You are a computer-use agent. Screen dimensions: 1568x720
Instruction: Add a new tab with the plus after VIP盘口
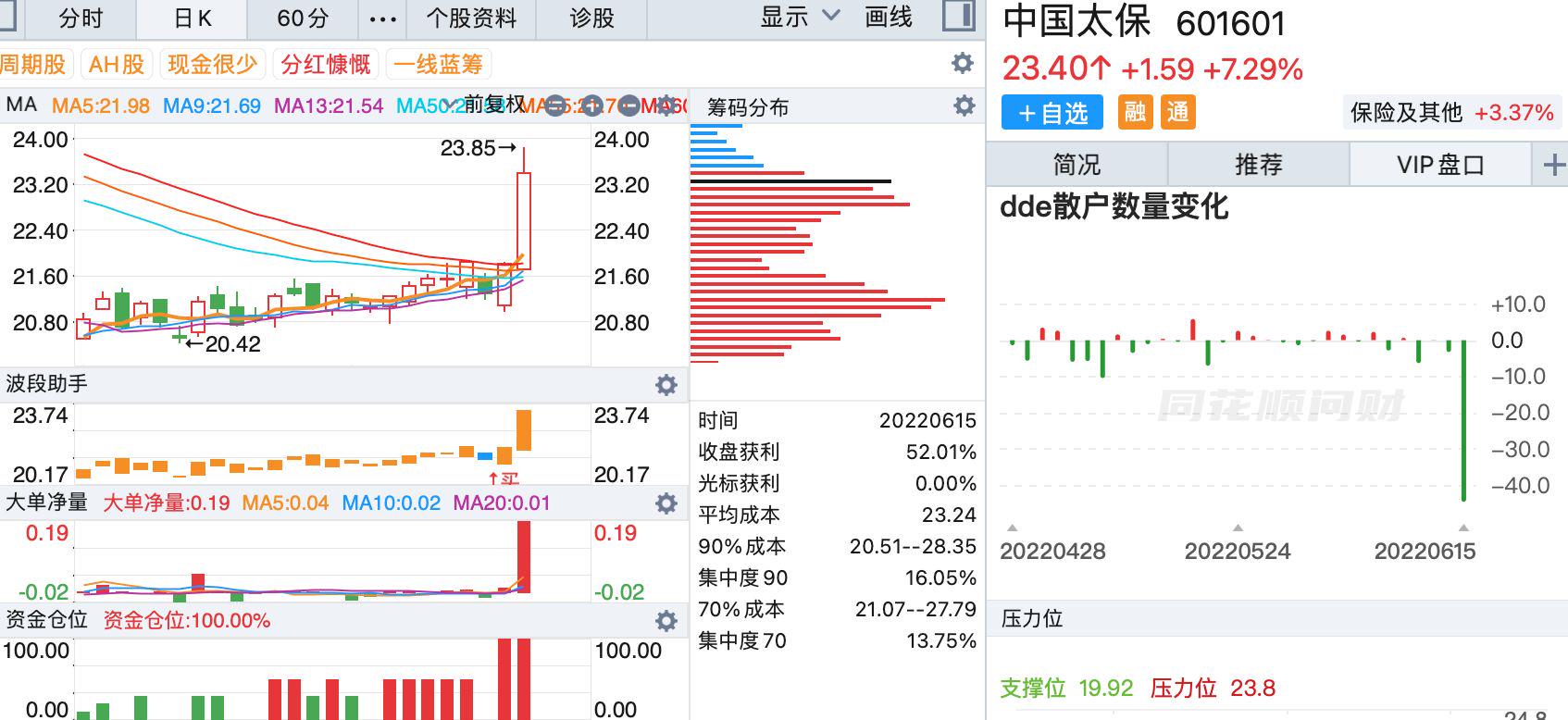(x=1554, y=166)
